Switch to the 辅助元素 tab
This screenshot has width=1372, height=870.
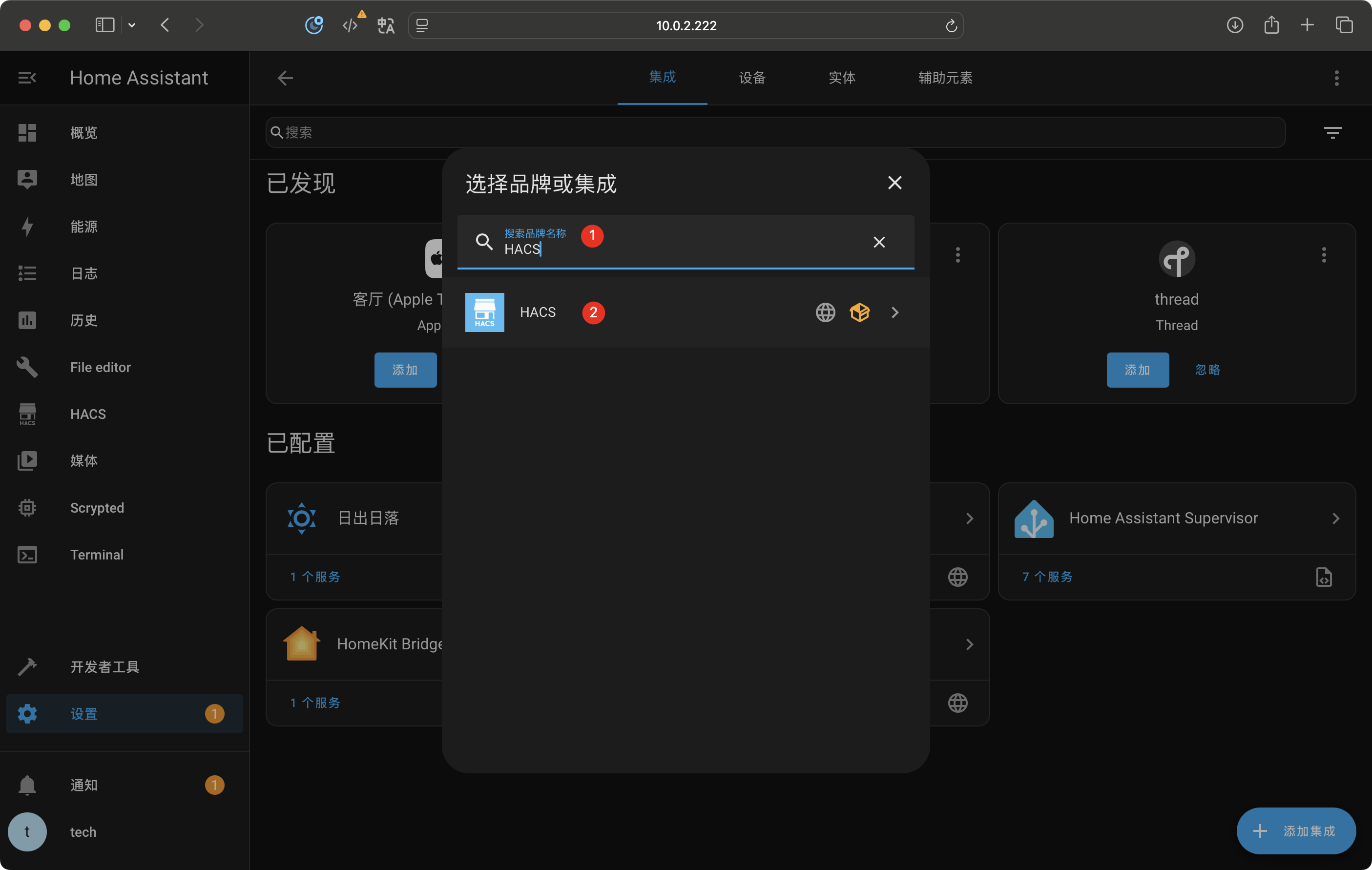click(945, 78)
